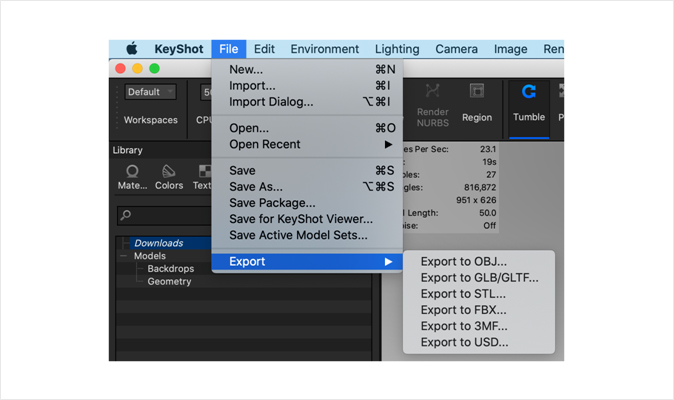Select the Geometry folder
The height and width of the screenshot is (400, 674).
click(x=169, y=282)
